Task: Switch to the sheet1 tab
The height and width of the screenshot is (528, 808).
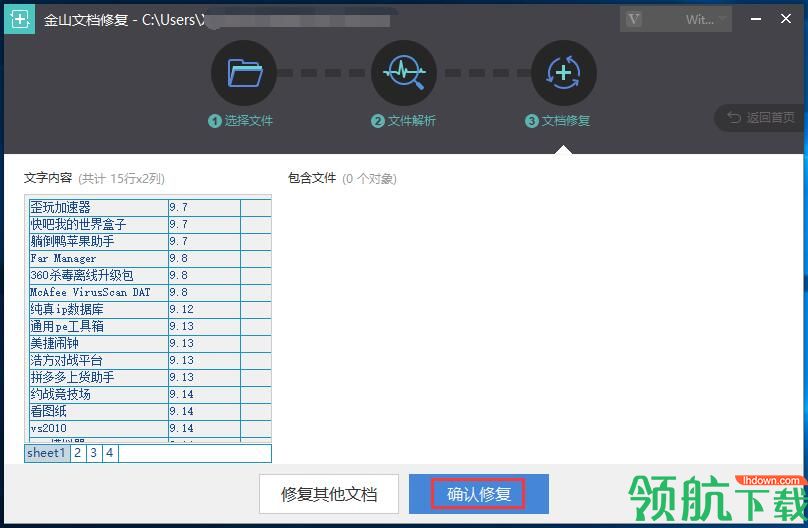Action: [x=47, y=453]
